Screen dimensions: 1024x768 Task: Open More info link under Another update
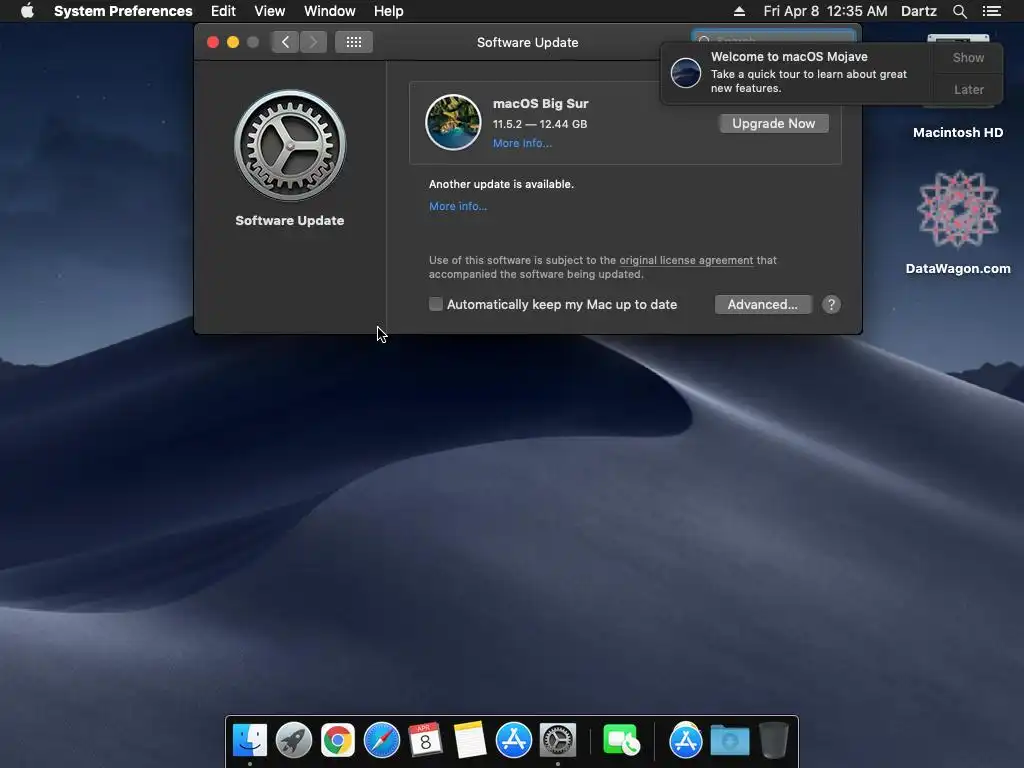pyautogui.click(x=458, y=206)
